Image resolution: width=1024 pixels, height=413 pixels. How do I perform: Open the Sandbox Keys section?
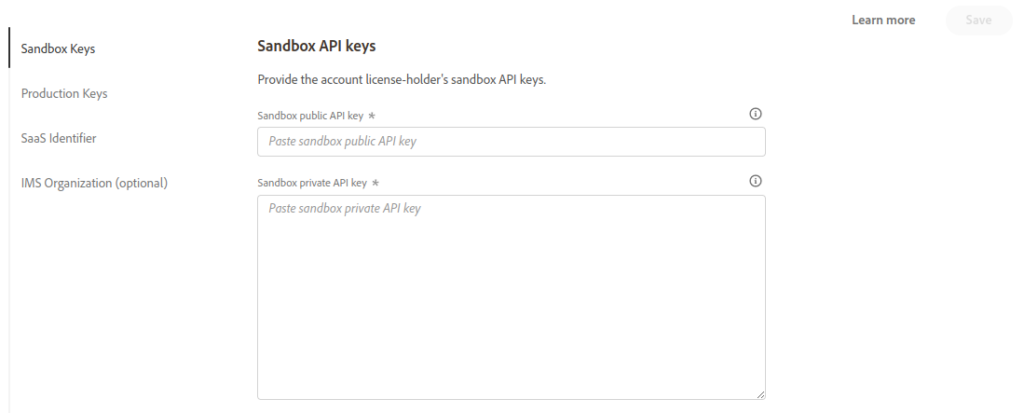click(x=58, y=49)
